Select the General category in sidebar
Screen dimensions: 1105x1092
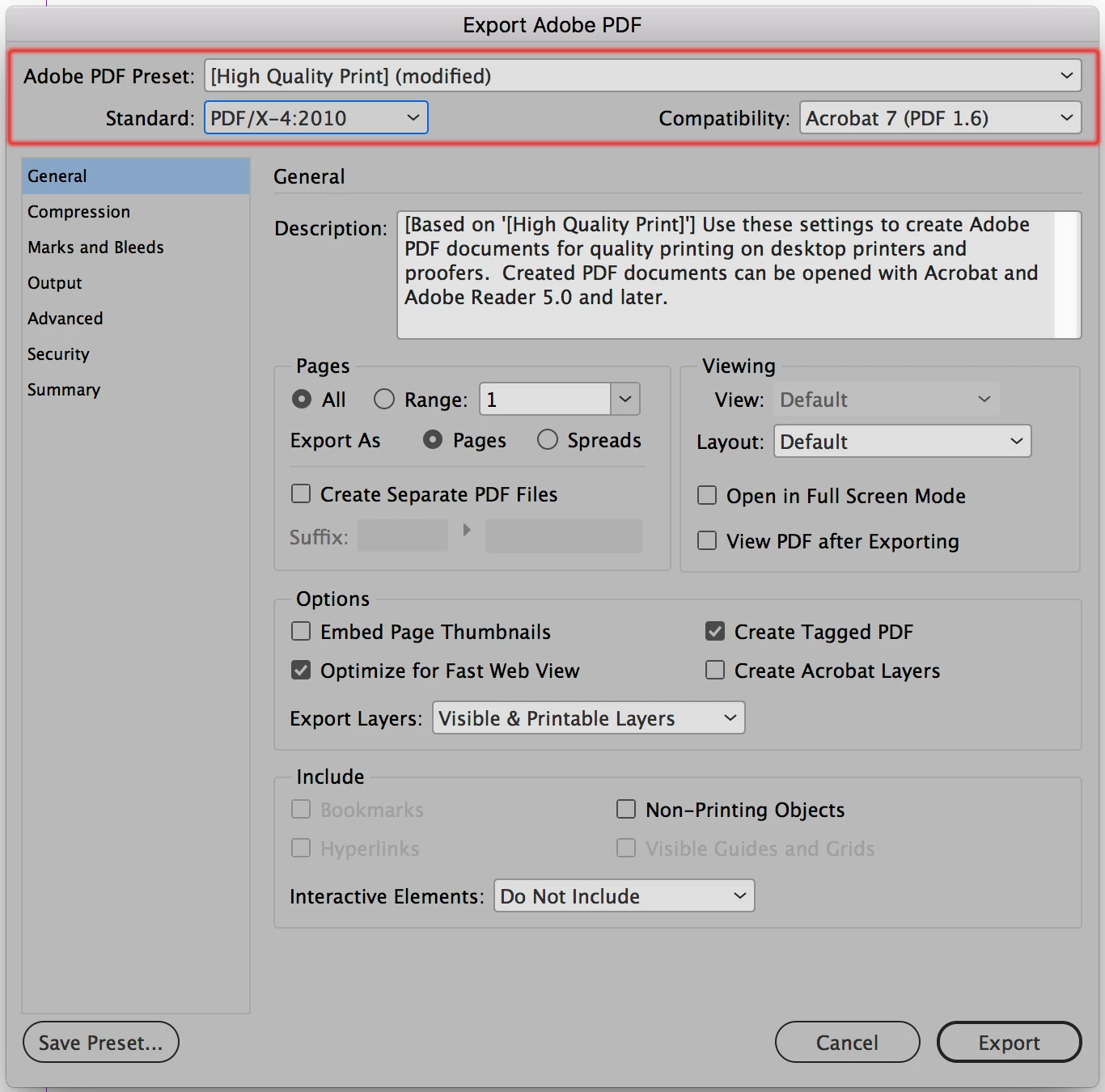pos(136,176)
